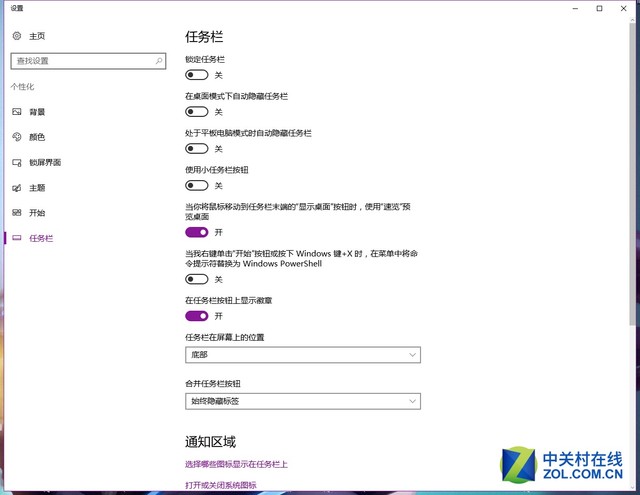Open the 主题 settings page
Image resolution: width=640 pixels, height=495 pixels.
[37, 188]
